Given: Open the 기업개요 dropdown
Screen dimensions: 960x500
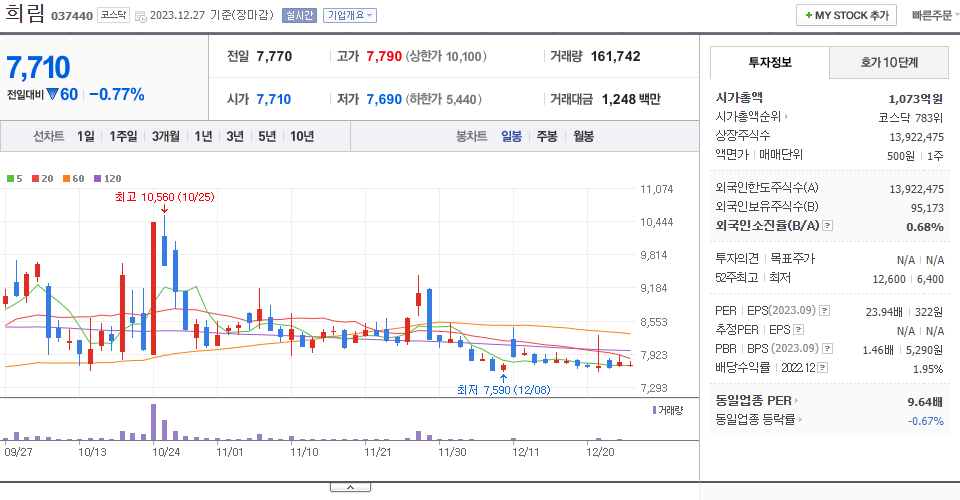Looking at the screenshot, I should click(350, 15).
